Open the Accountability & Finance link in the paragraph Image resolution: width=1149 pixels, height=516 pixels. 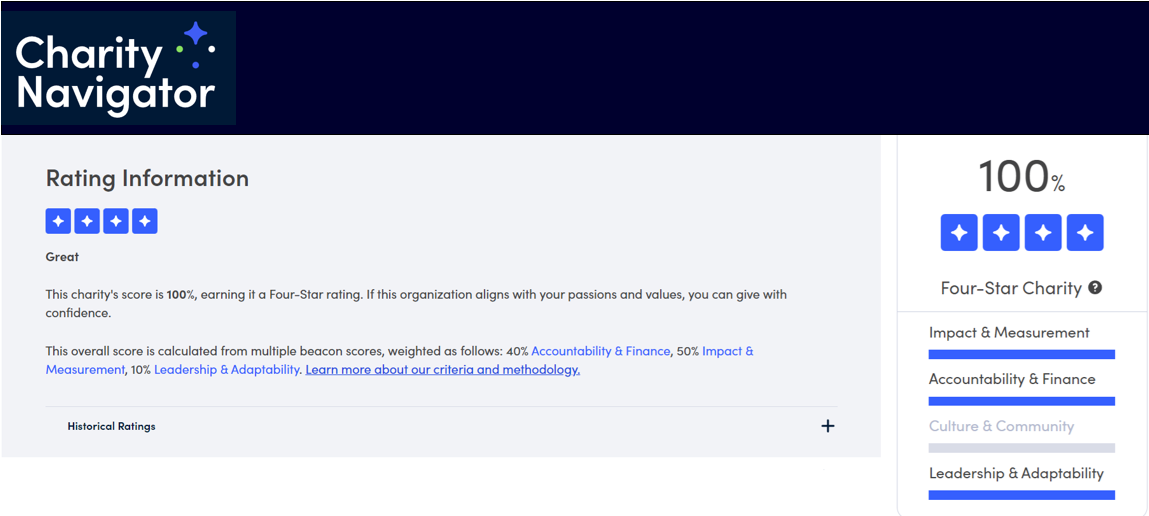tap(600, 351)
